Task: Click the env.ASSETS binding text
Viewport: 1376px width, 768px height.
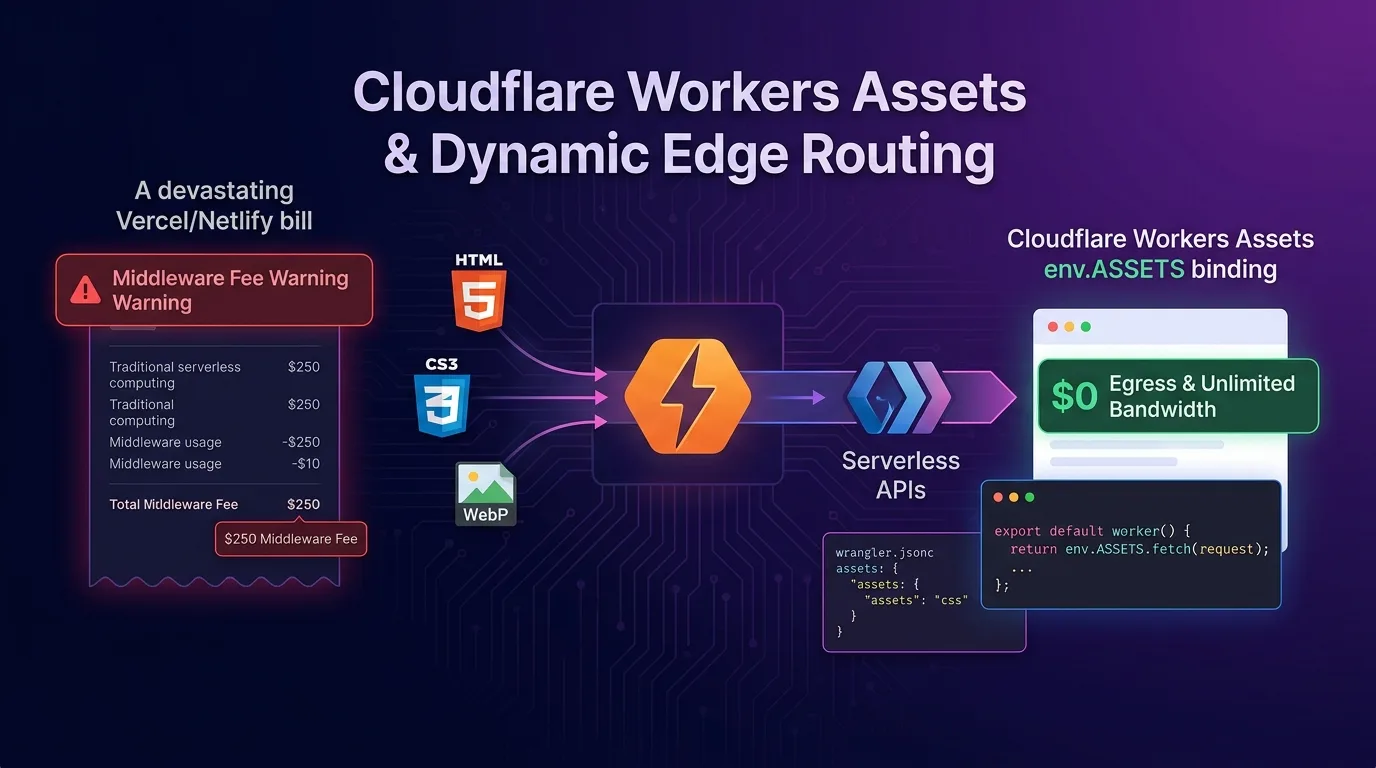Action: (1160, 269)
